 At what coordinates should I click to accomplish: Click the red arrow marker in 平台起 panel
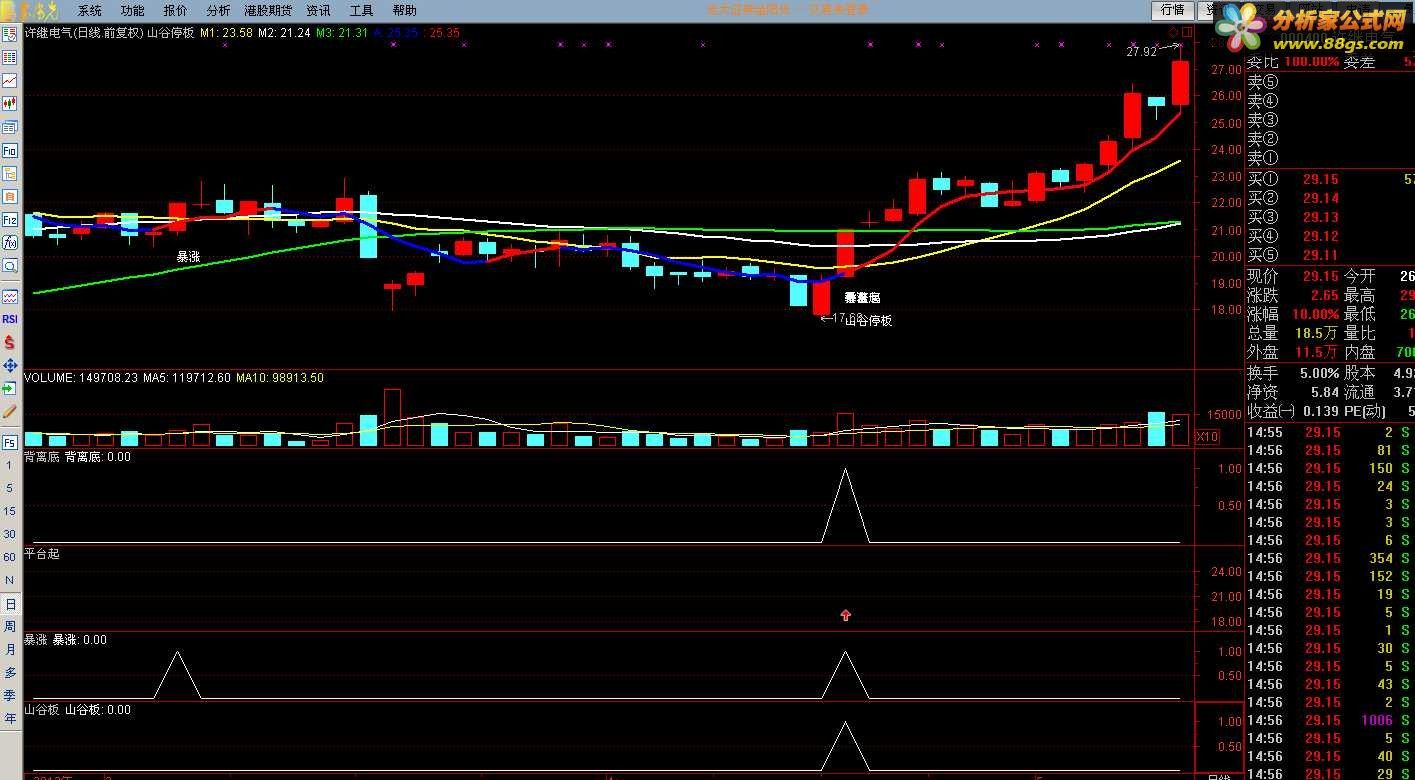pos(845,615)
